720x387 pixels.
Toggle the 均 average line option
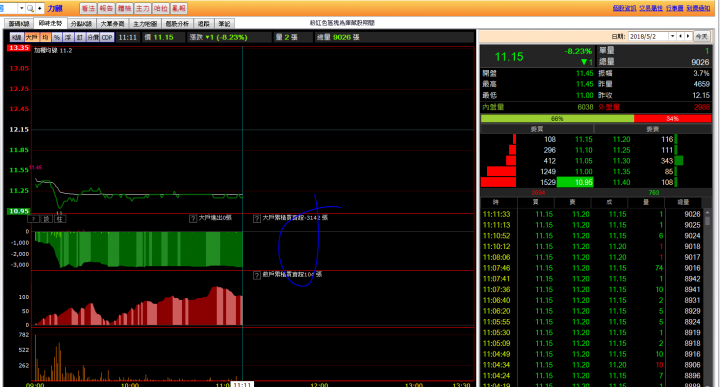(x=45, y=38)
